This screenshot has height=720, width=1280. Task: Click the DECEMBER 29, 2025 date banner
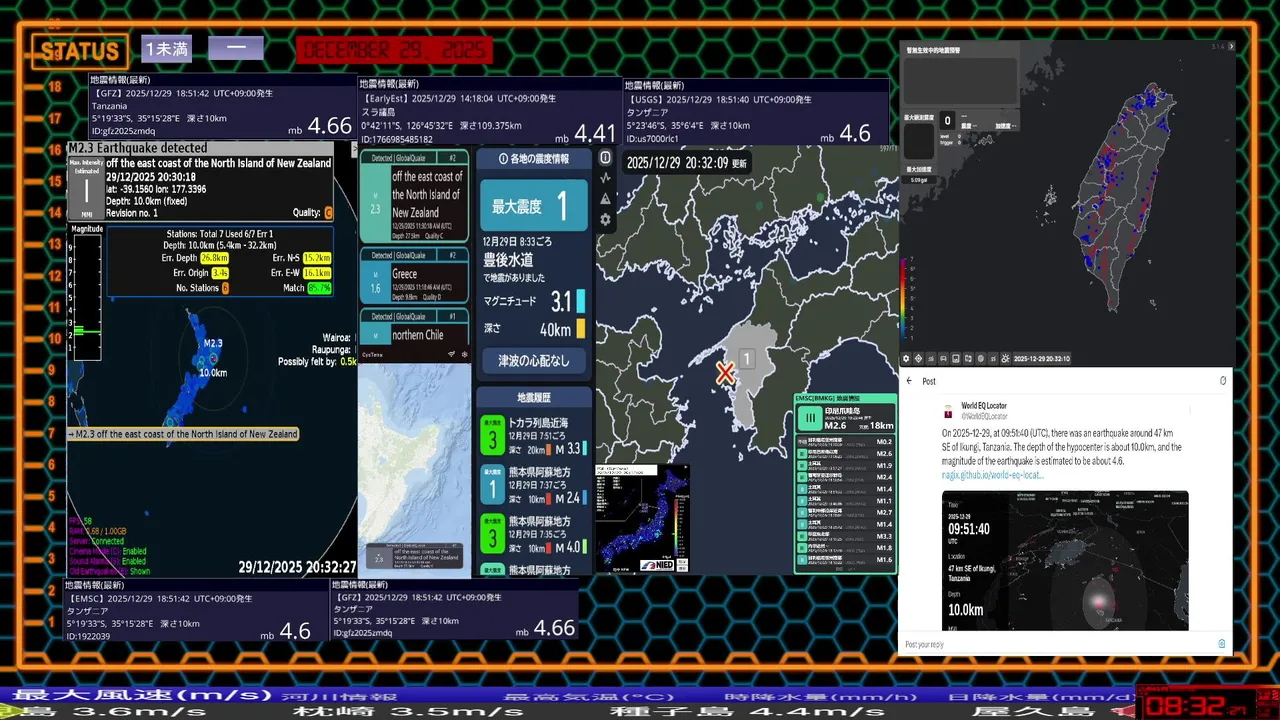[x=394, y=50]
